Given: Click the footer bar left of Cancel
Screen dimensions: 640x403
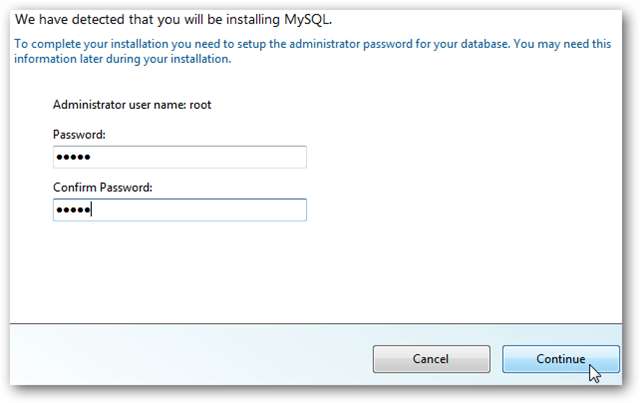Looking at the screenshot, I should click(180, 358).
